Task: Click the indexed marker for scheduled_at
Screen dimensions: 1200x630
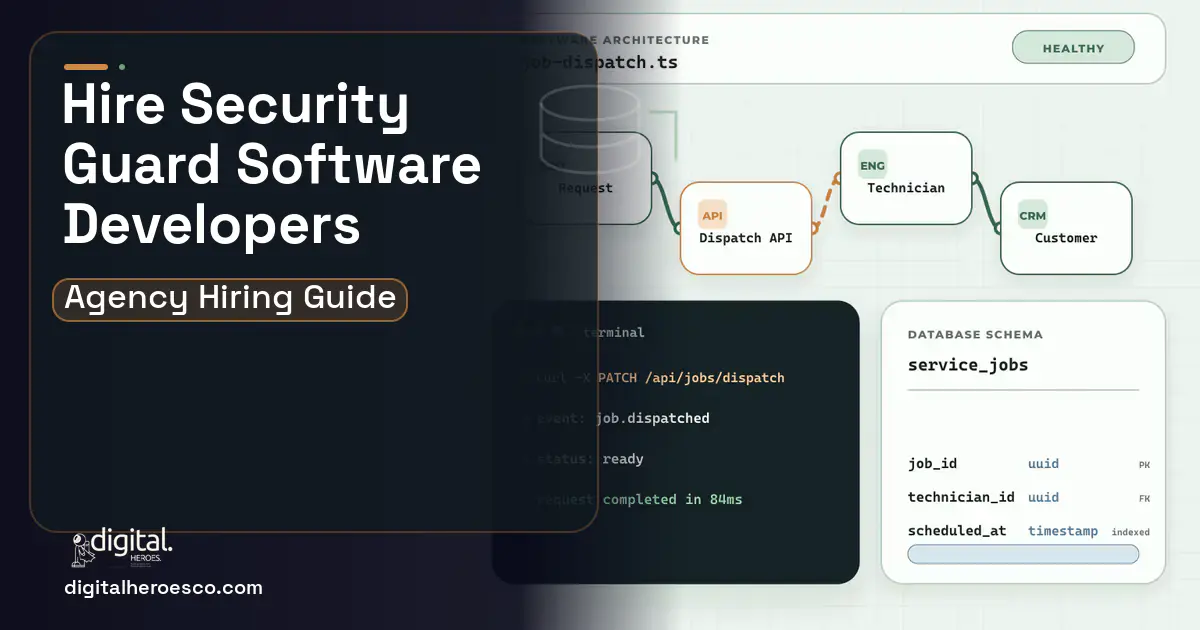Action: coord(1131,532)
